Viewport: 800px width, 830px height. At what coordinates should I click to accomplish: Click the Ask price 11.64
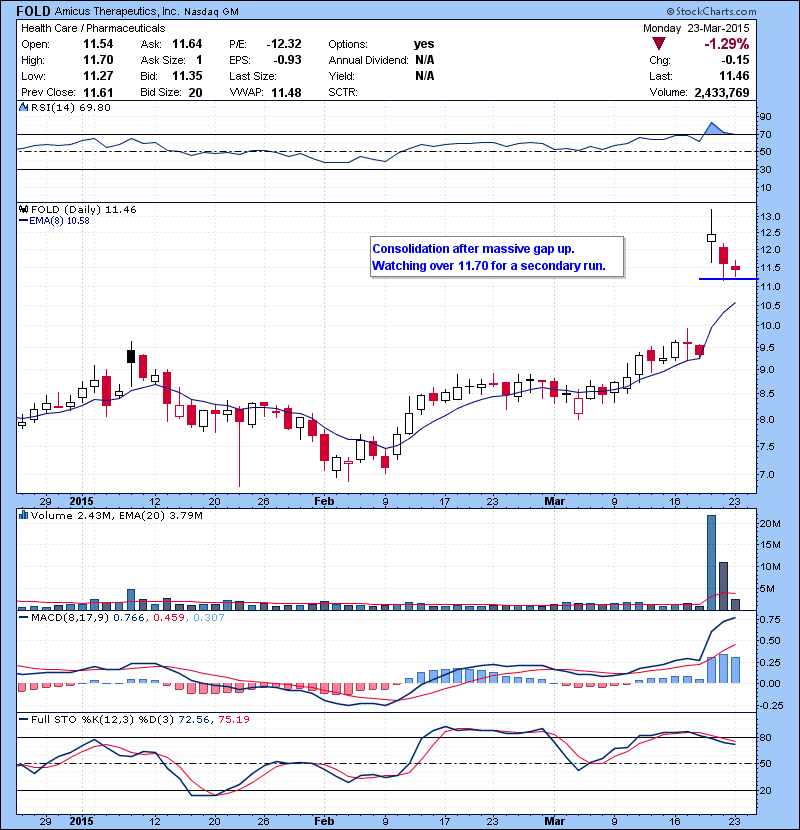tap(187, 44)
